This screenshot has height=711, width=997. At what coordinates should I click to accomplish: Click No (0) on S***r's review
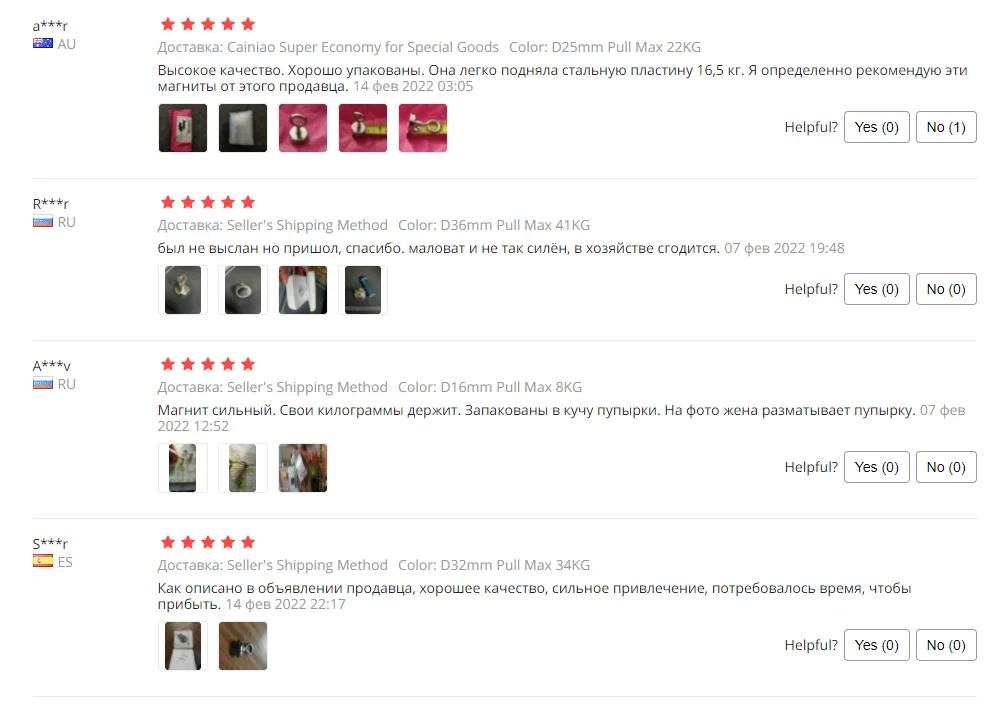(945, 645)
